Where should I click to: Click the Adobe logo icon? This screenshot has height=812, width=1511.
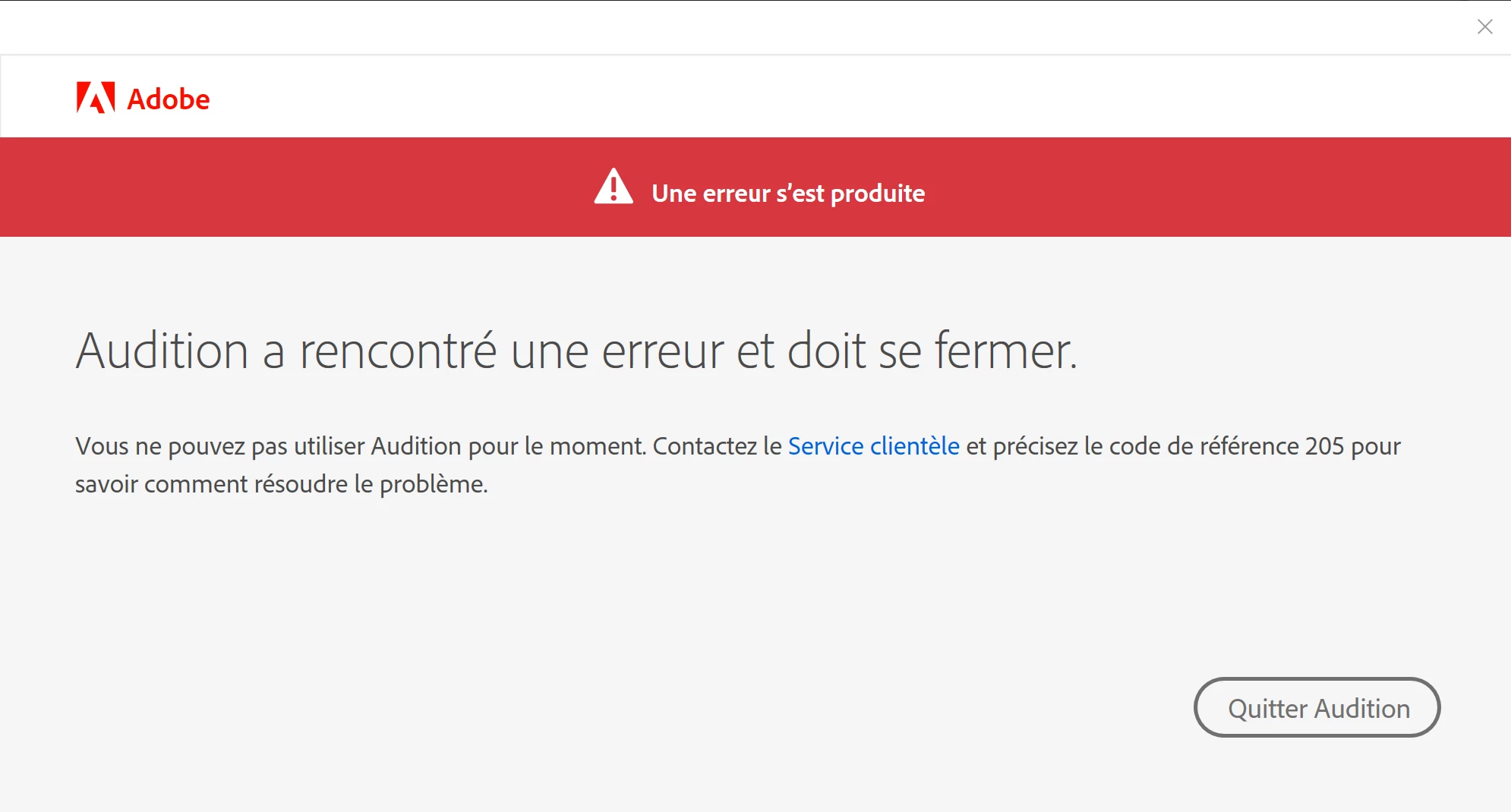click(x=96, y=98)
